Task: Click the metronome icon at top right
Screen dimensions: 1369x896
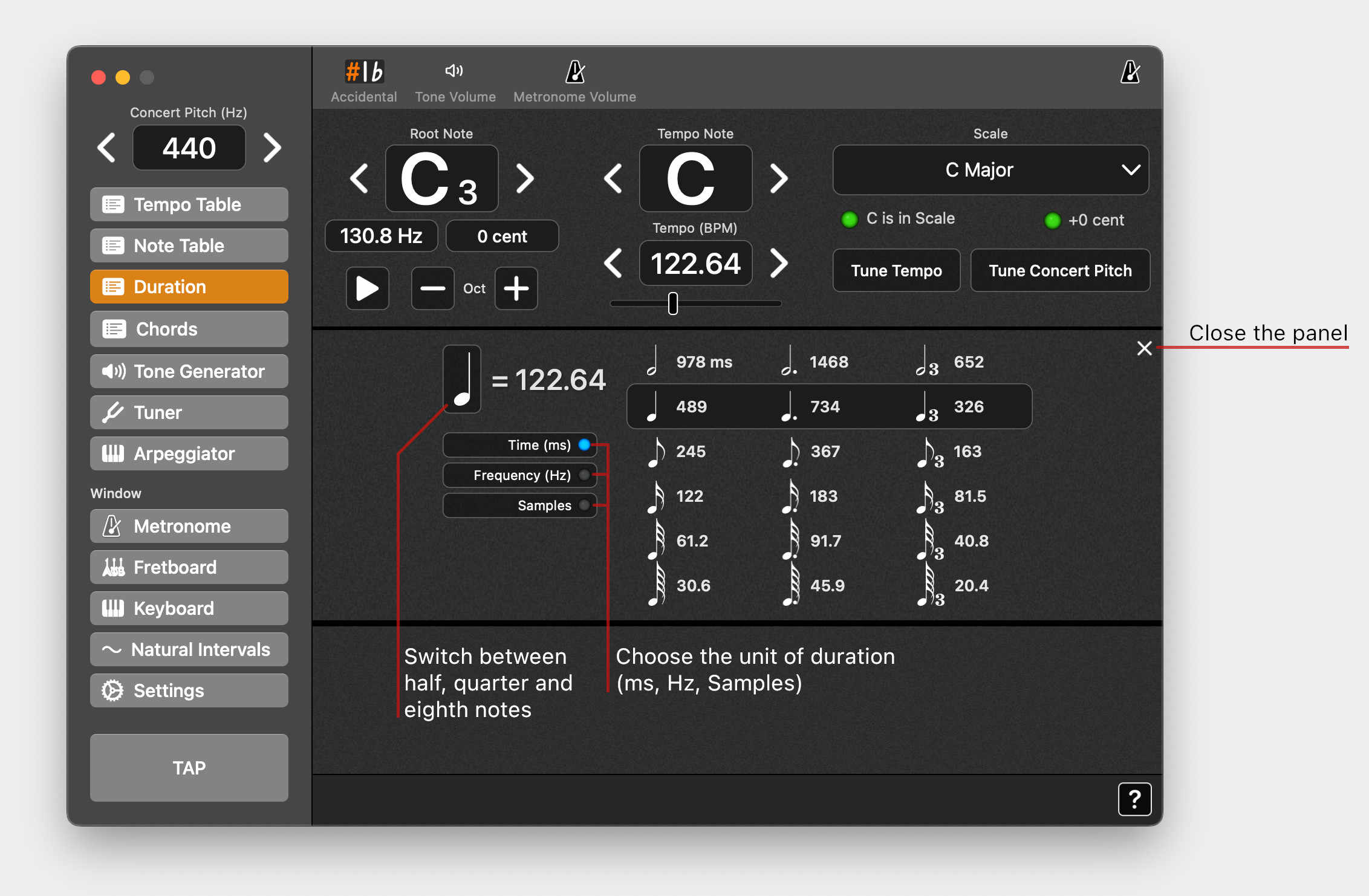Action: click(1130, 73)
